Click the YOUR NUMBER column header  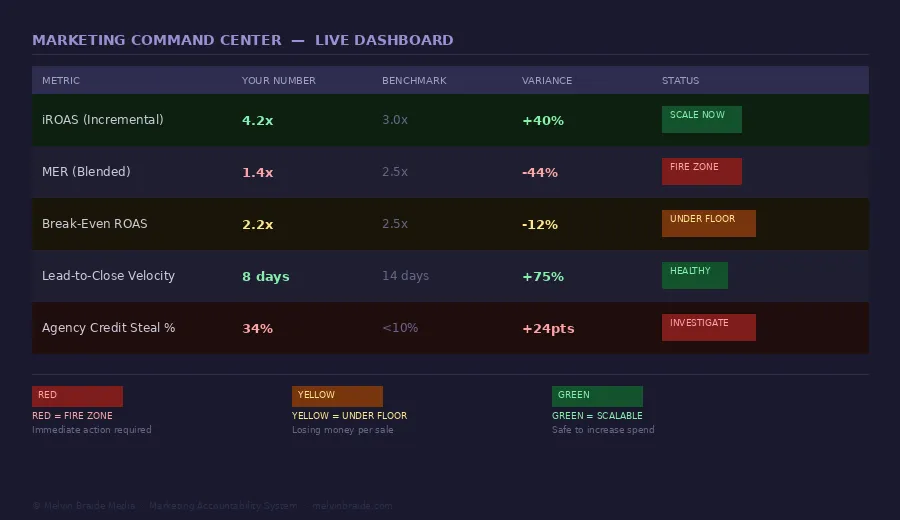pyautogui.click(x=278, y=80)
